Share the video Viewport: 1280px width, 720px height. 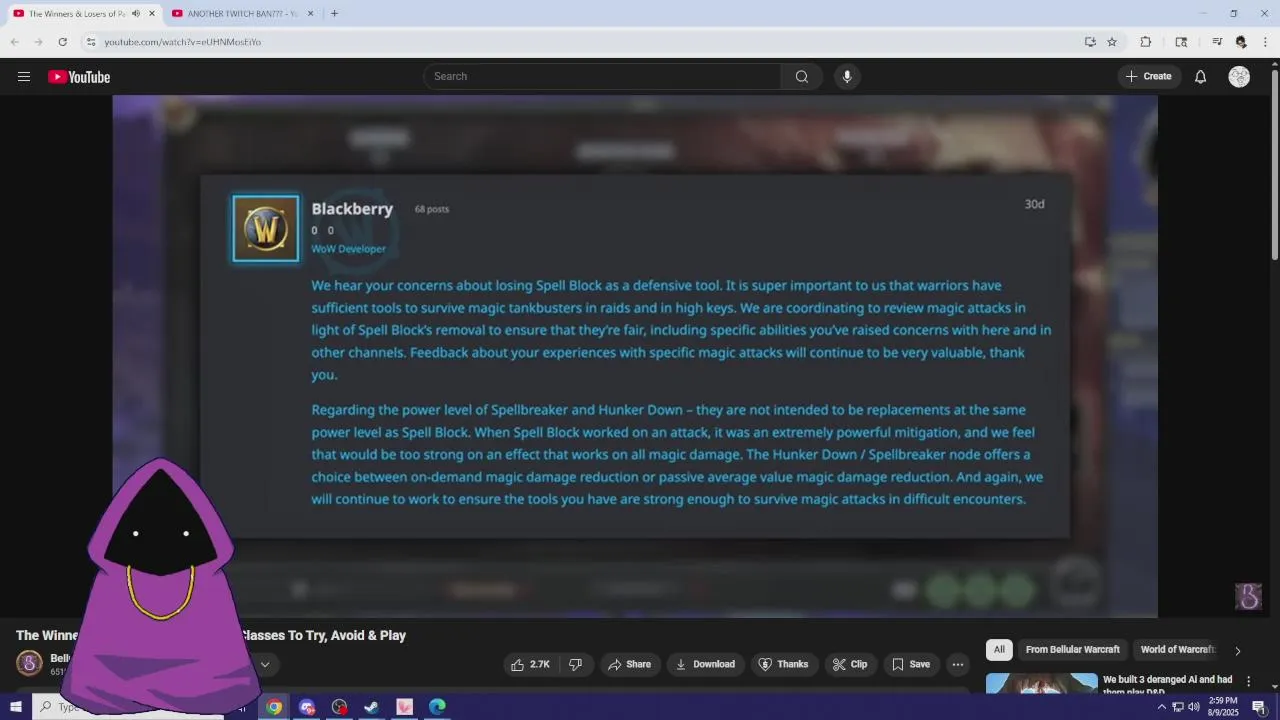629,664
